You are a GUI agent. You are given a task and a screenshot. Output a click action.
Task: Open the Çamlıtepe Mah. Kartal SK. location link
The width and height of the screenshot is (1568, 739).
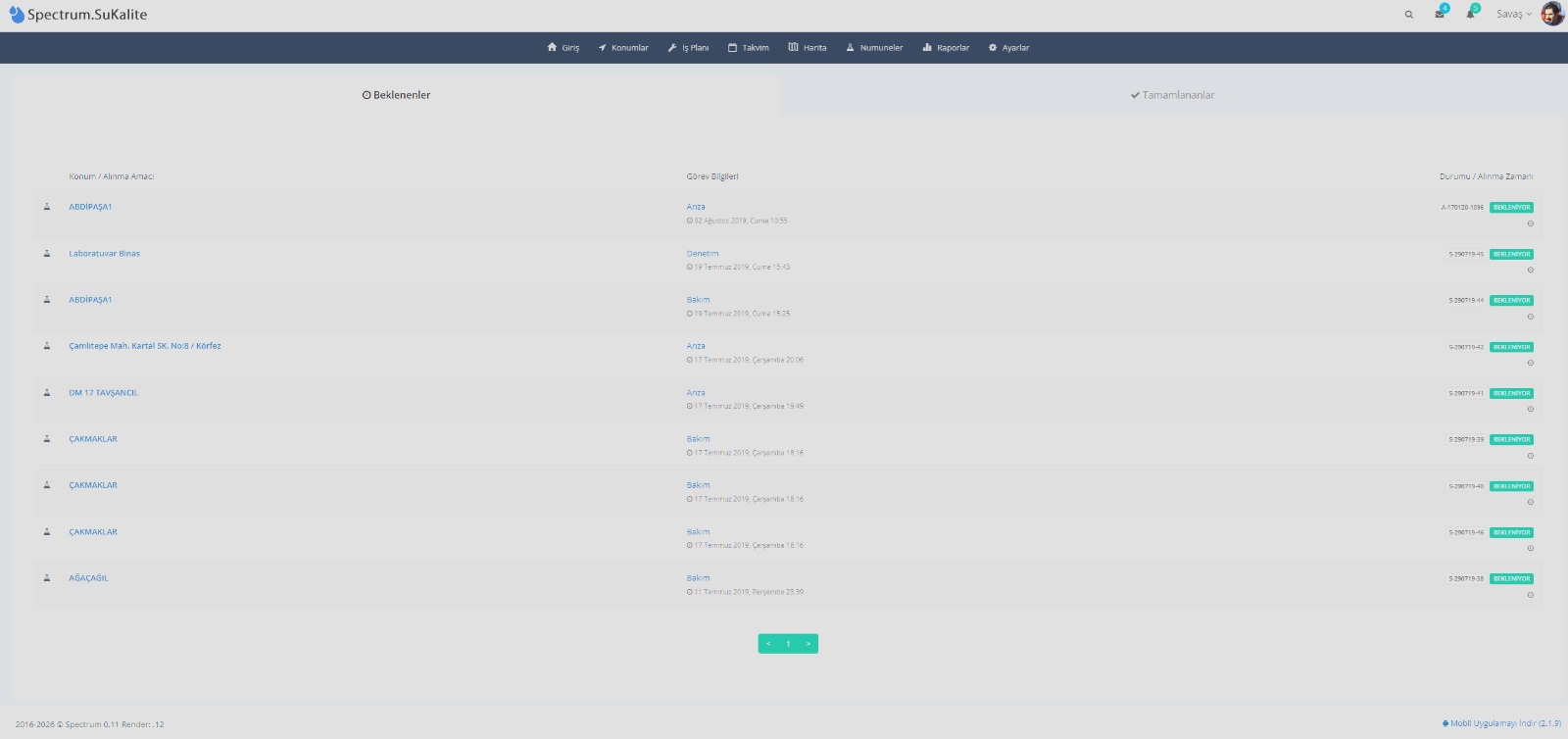click(x=145, y=346)
